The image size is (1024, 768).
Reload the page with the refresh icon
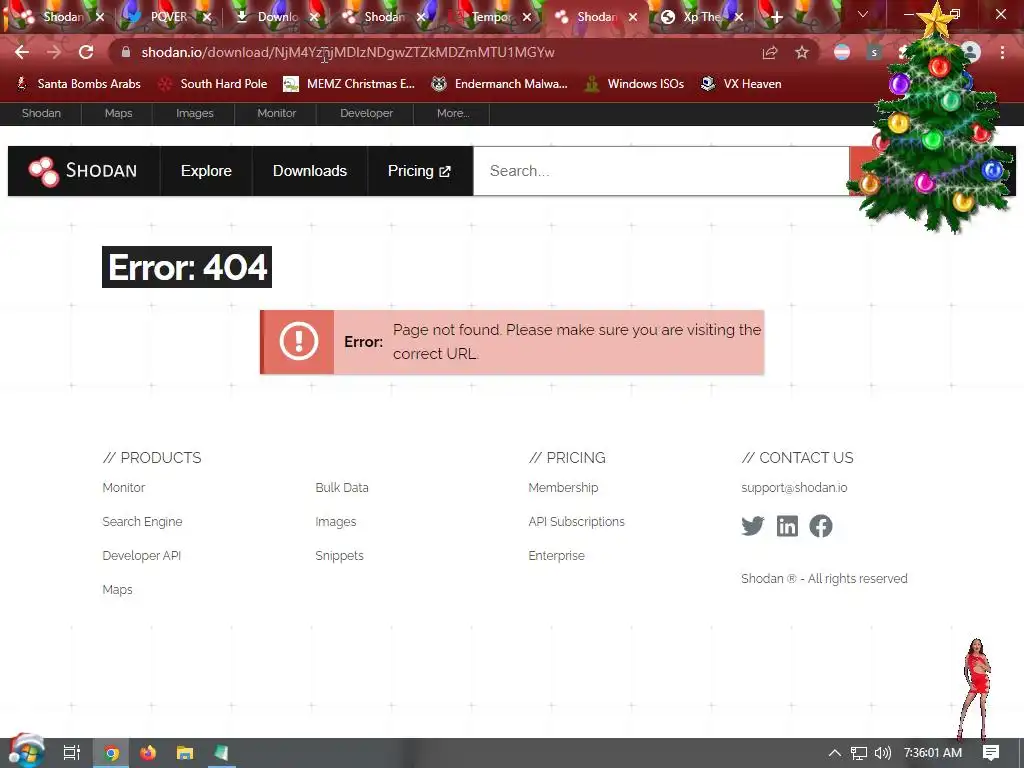point(86,52)
